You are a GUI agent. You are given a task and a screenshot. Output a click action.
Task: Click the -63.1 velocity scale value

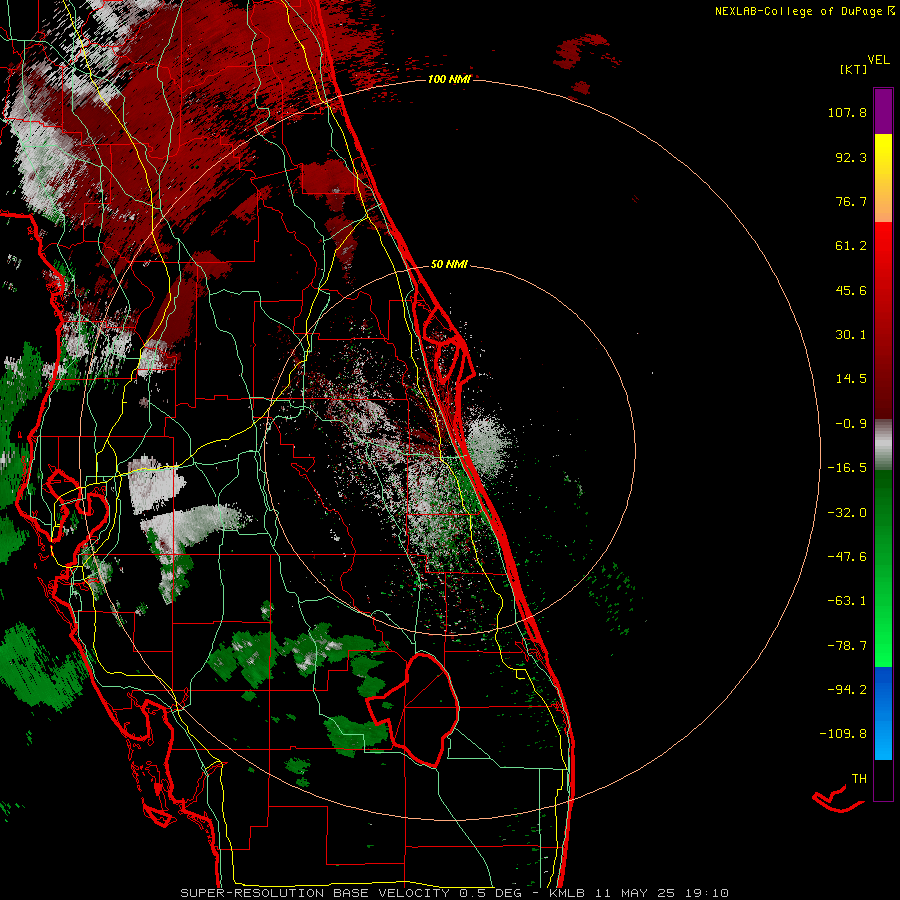[x=847, y=601]
